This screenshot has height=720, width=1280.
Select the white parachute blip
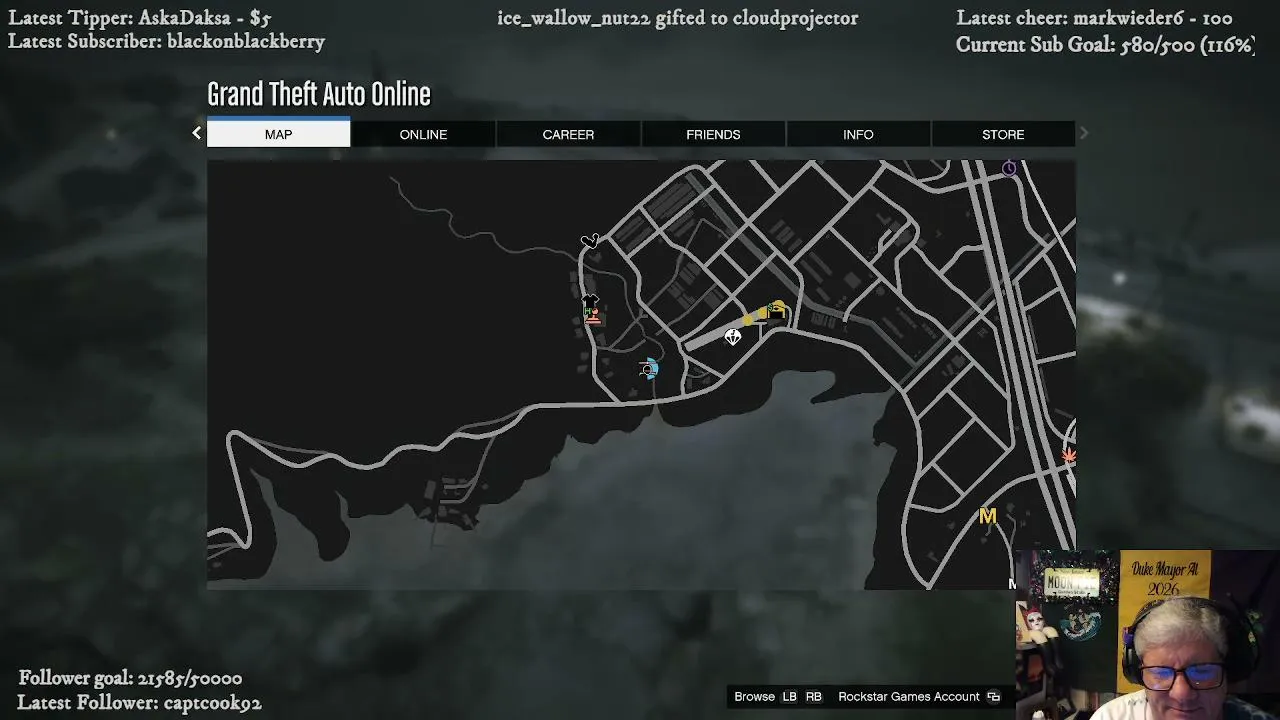tap(733, 337)
